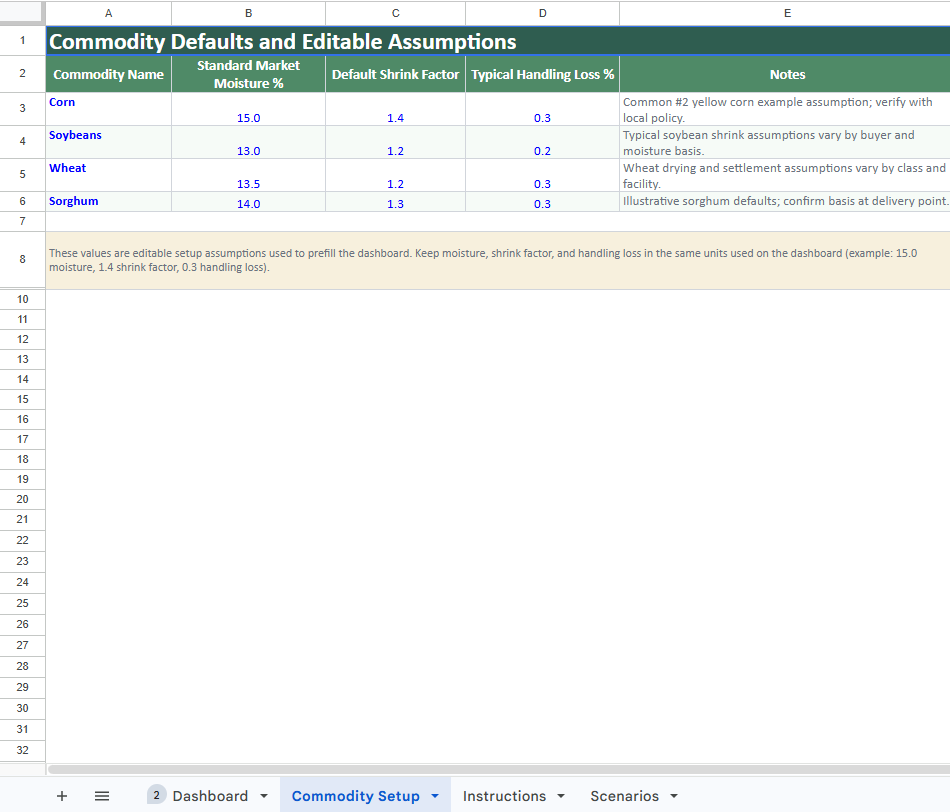Open the Scenarios tab dropdown arrow

point(673,795)
